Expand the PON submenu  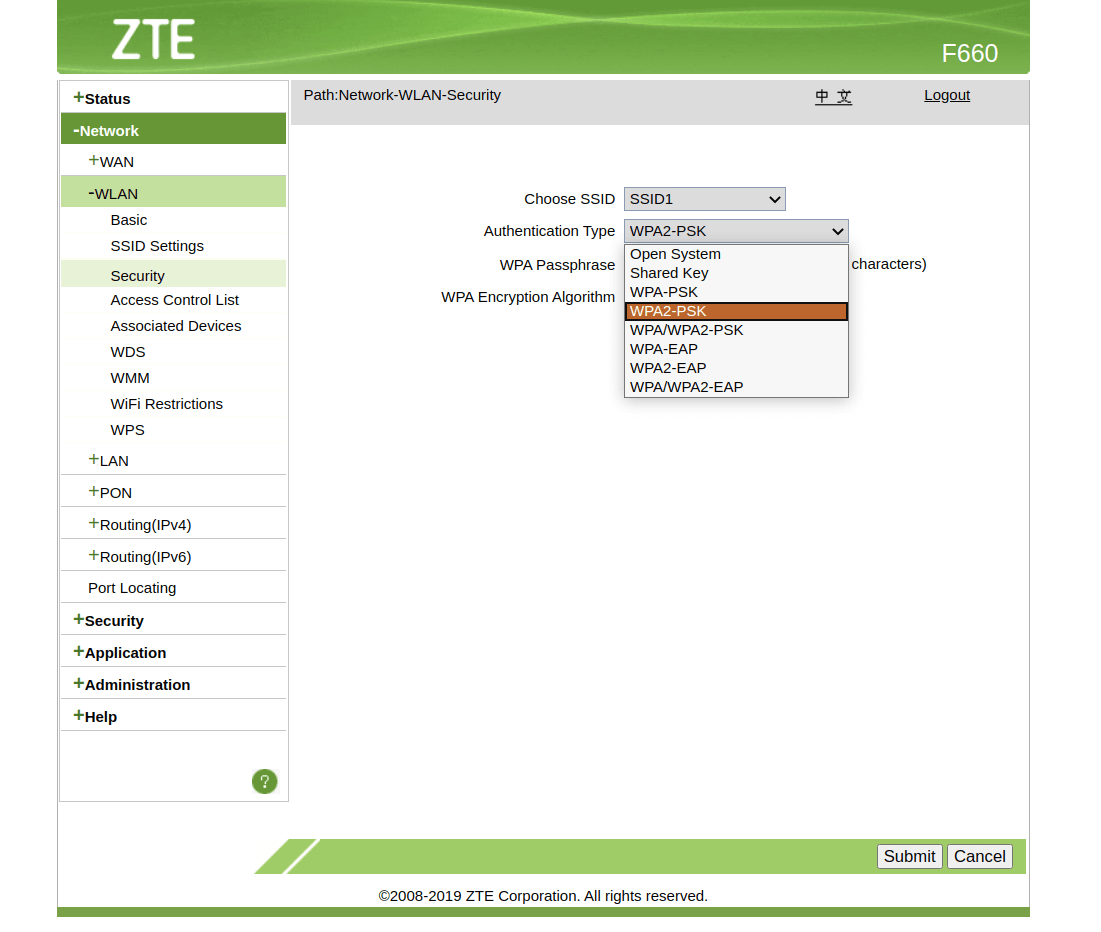(110, 492)
